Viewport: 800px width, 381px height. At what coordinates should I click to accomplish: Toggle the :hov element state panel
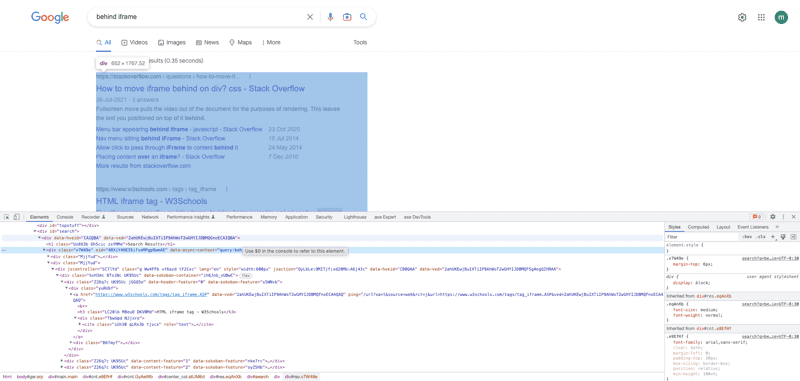click(x=747, y=237)
